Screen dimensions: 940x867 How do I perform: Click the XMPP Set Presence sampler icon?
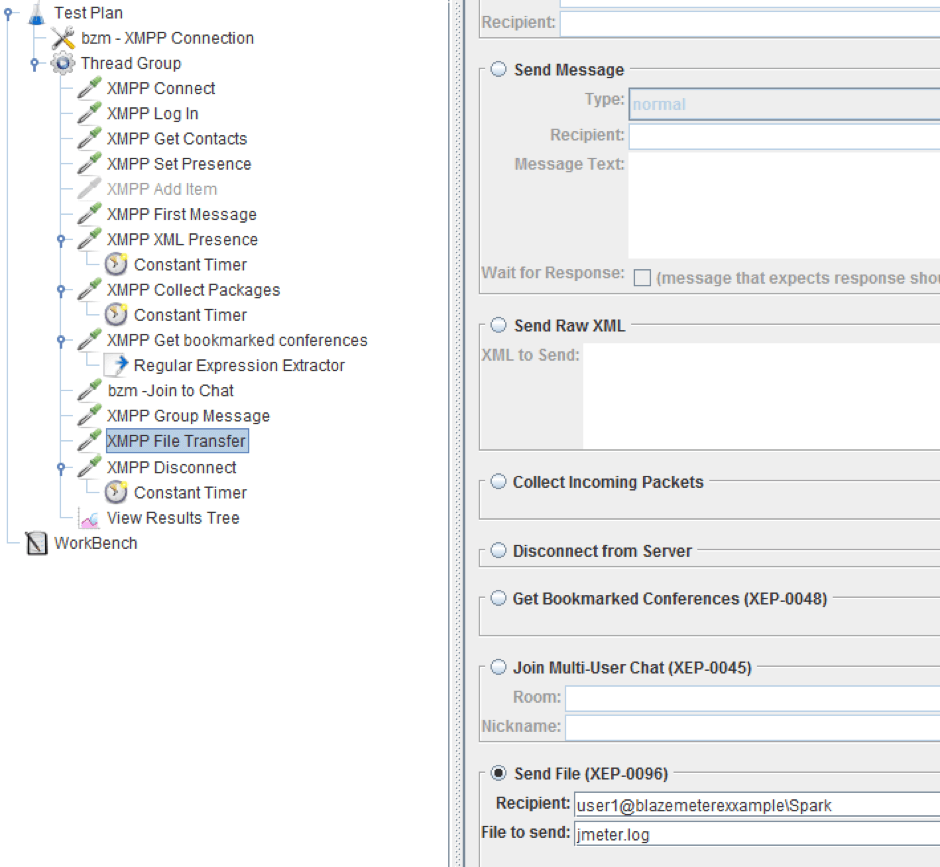click(x=89, y=164)
